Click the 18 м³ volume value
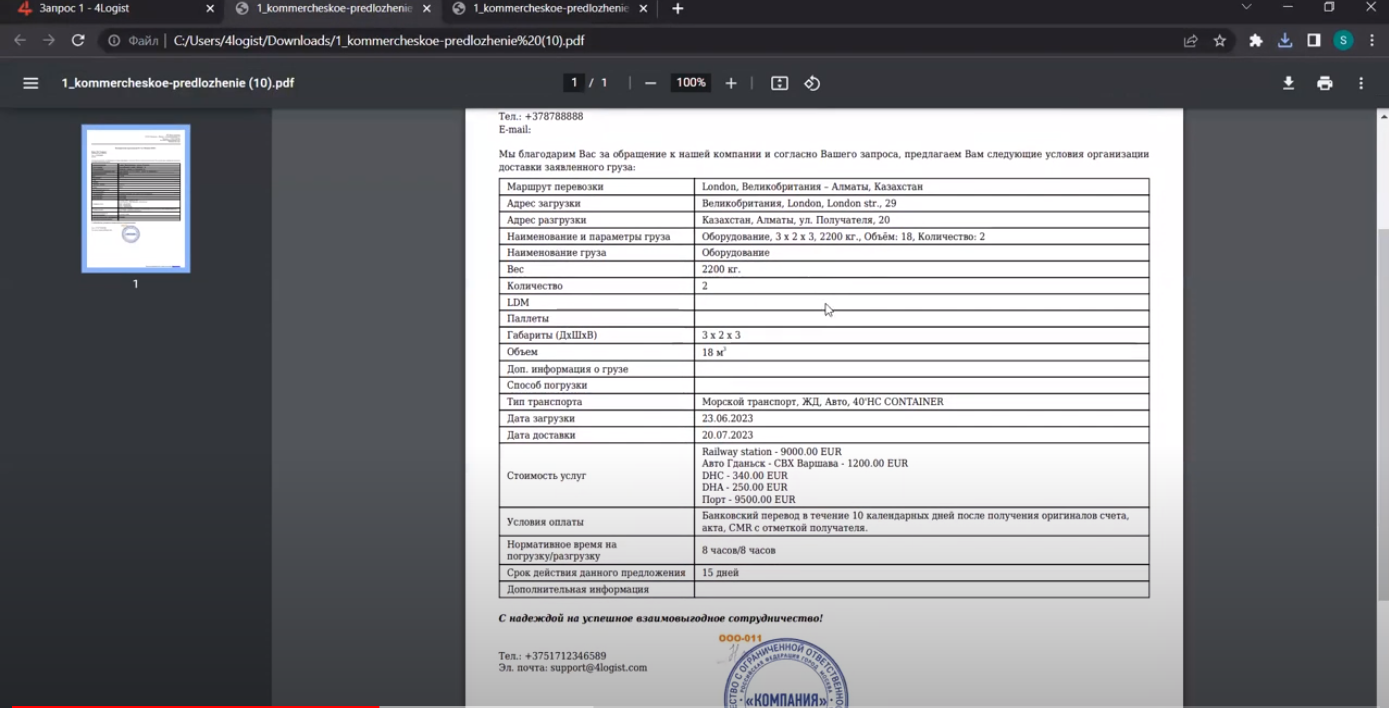1389x708 pixels. 714,352
